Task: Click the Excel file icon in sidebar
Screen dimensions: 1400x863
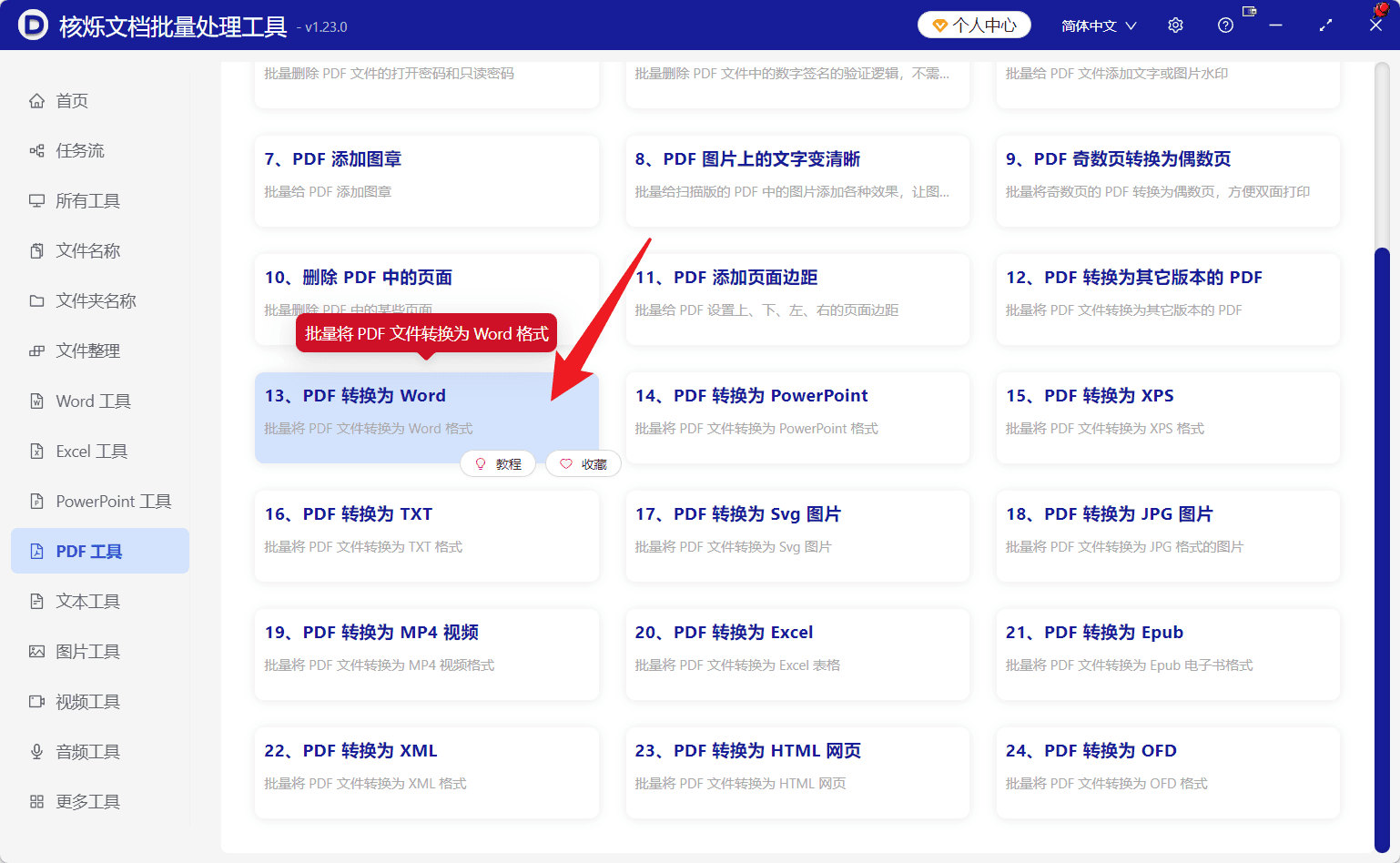Action: tap(36, 452)
